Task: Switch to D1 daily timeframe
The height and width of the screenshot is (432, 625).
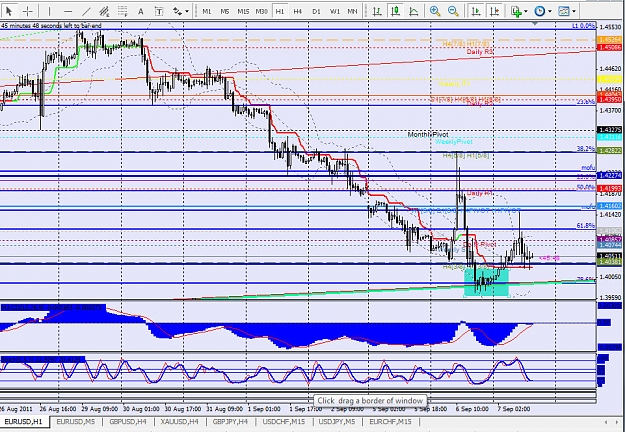Action: 316,11
